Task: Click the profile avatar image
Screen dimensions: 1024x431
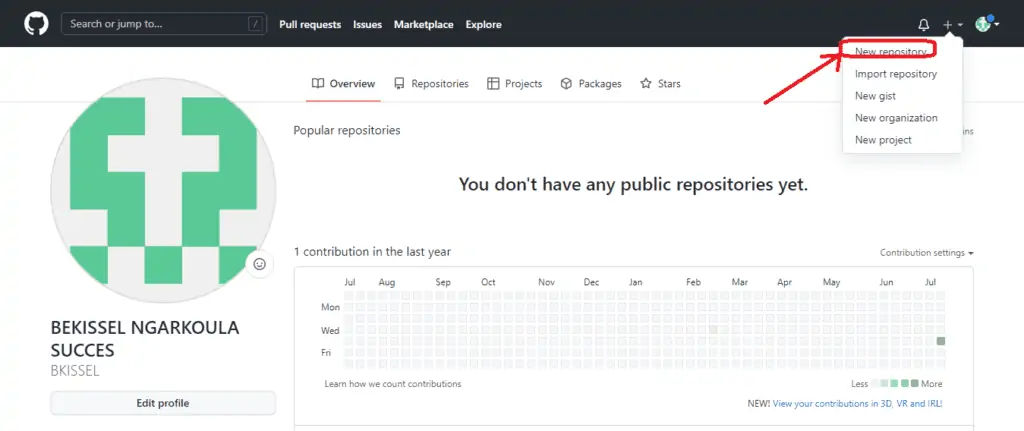Action: click(x=163, y=190)
